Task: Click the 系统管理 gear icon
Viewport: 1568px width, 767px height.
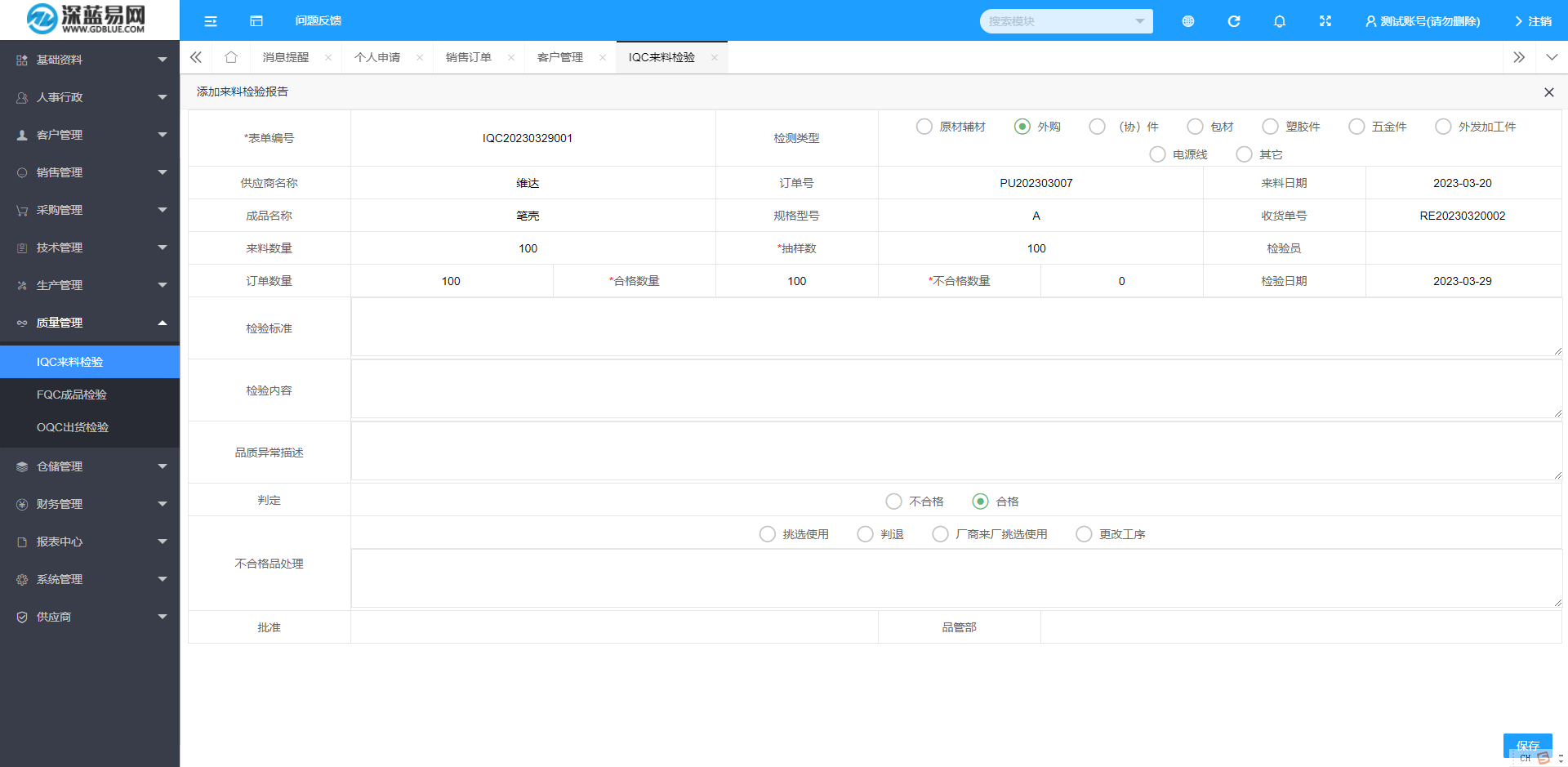Action: click(22, 579)
